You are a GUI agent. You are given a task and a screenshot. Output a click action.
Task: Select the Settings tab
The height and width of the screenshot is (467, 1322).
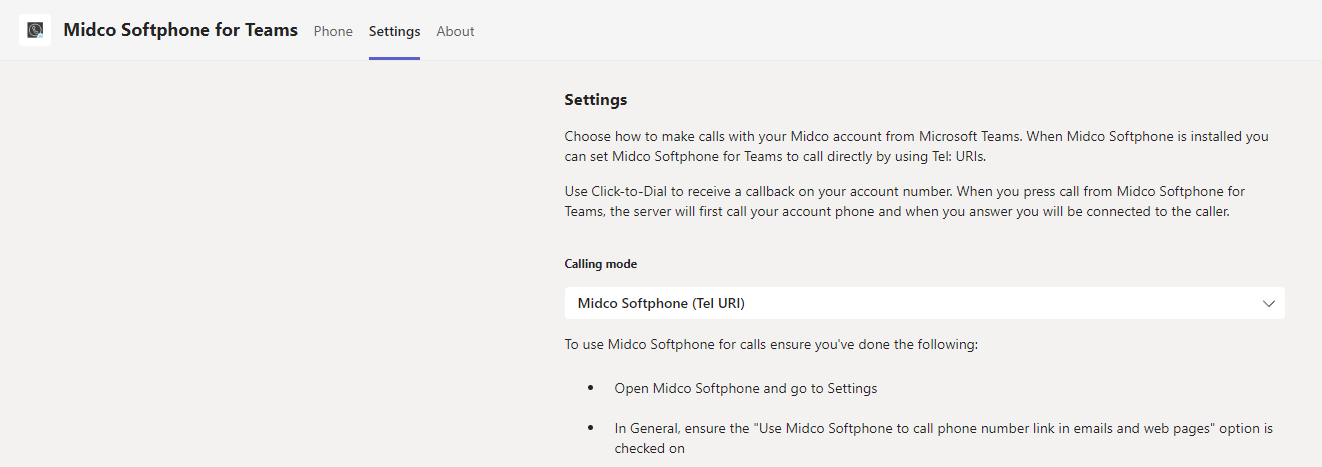click(394, 31)
